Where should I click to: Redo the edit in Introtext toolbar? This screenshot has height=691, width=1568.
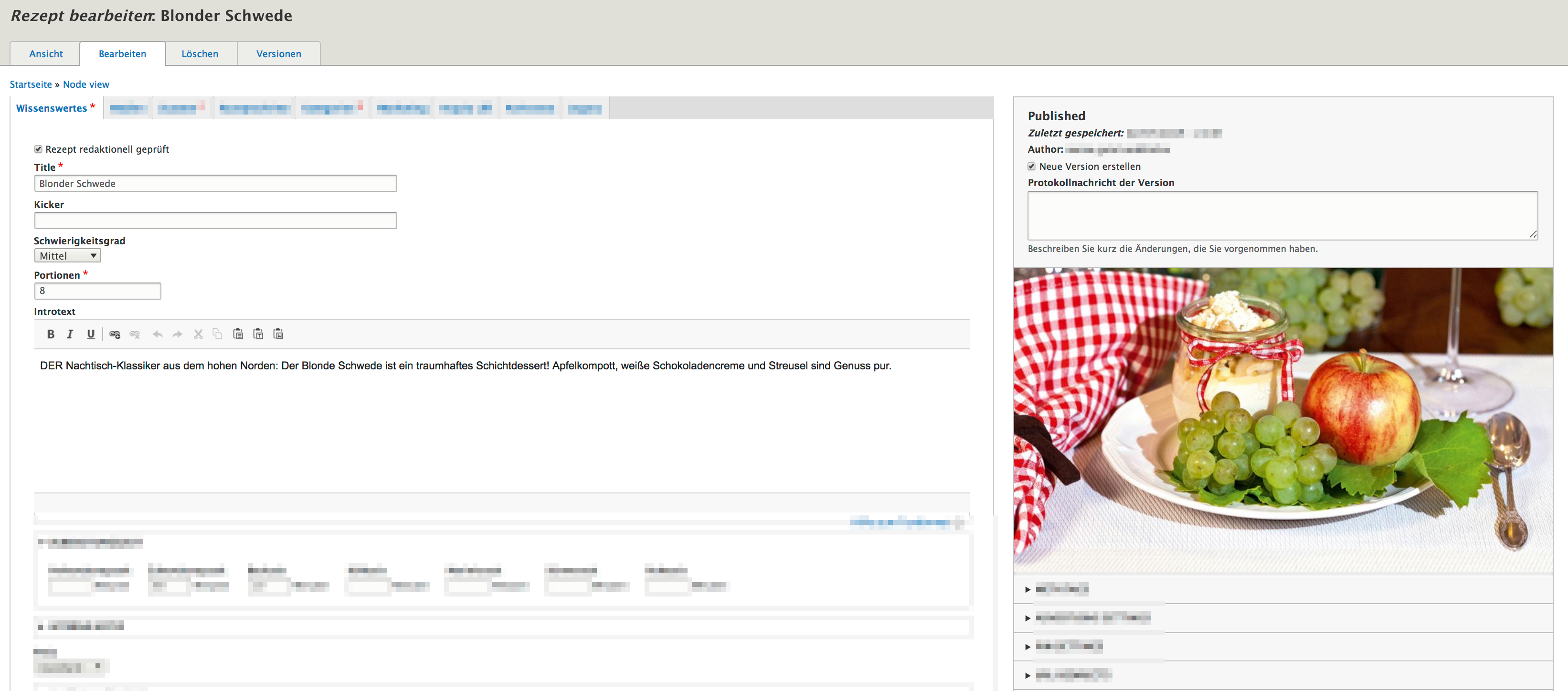177,334
